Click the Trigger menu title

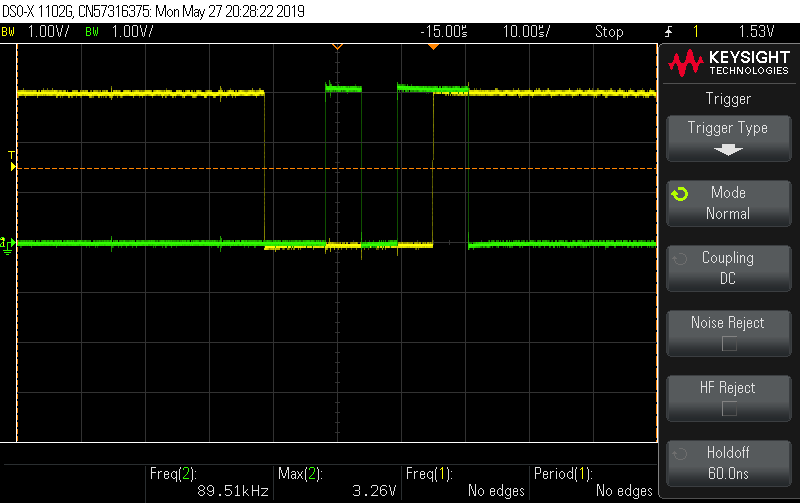tap(728, 98)
